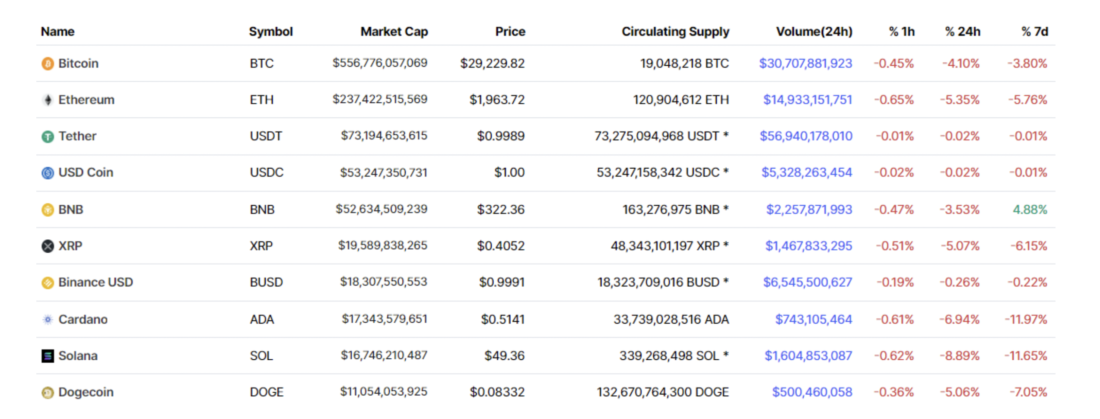Click the Cardano logo icon

click(47, 320)
